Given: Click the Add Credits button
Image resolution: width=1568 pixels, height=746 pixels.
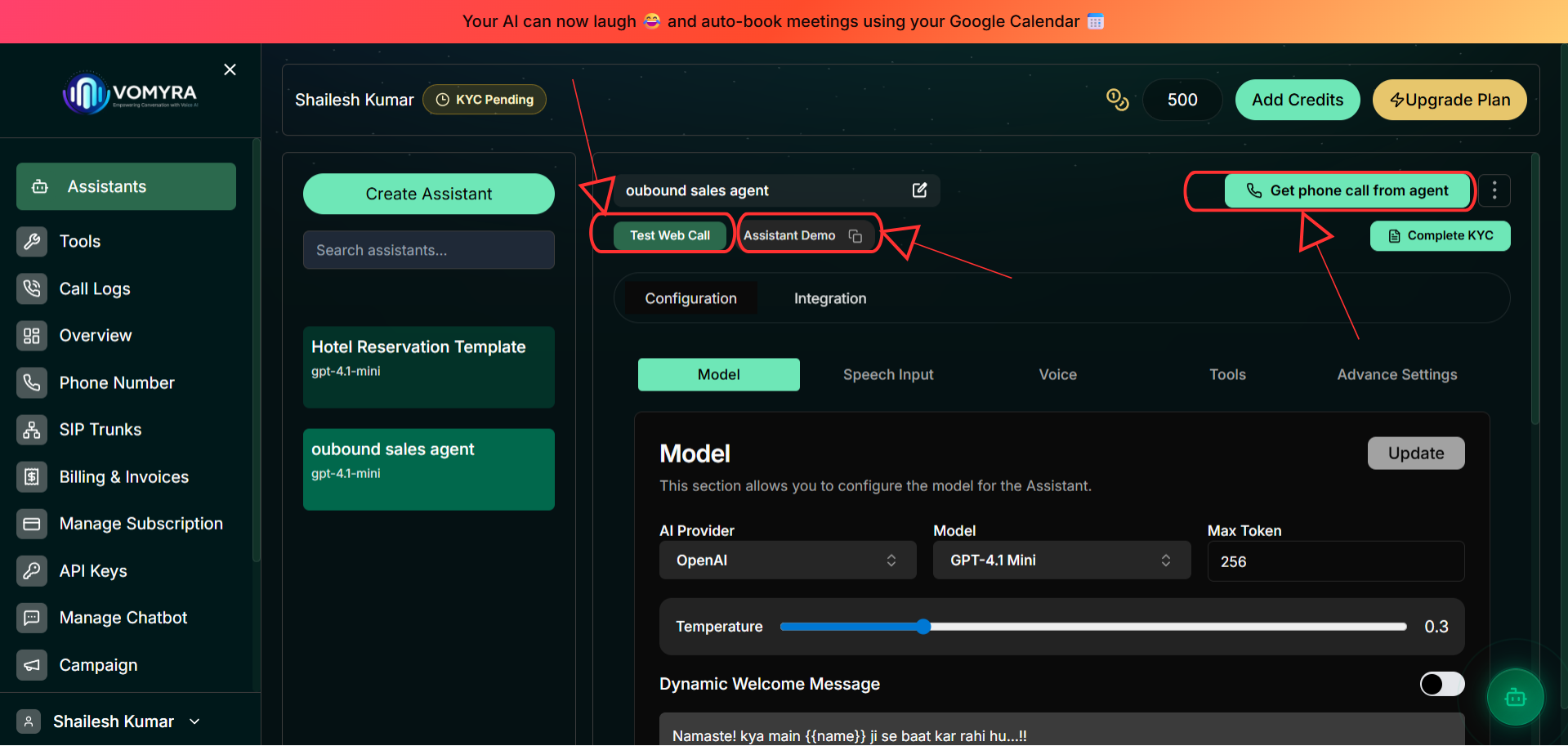Looking at the screenshot, I should tap(1298, 100).
